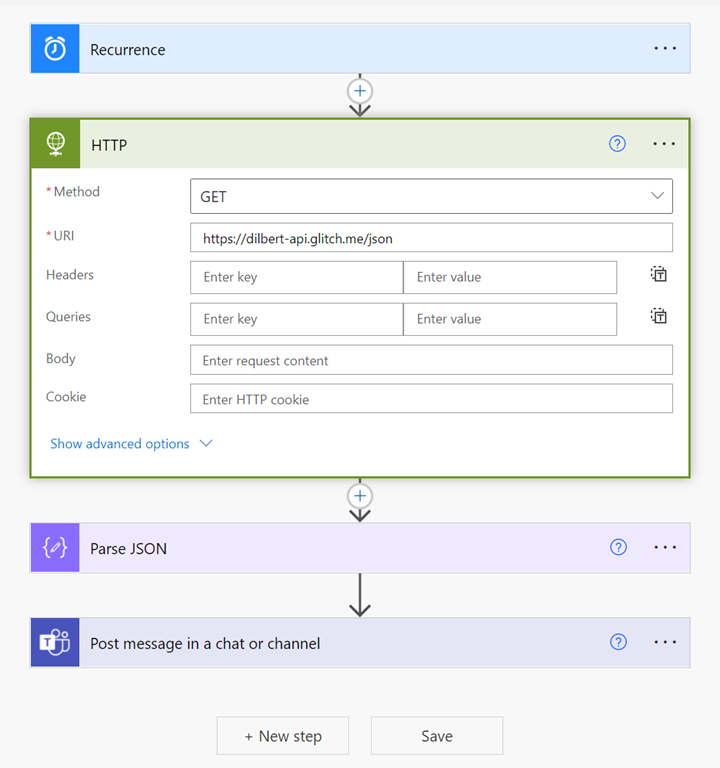Insert step between Recurrence and HTTP
This screenshot has height=768, width=720.
[x=360, y=91]
